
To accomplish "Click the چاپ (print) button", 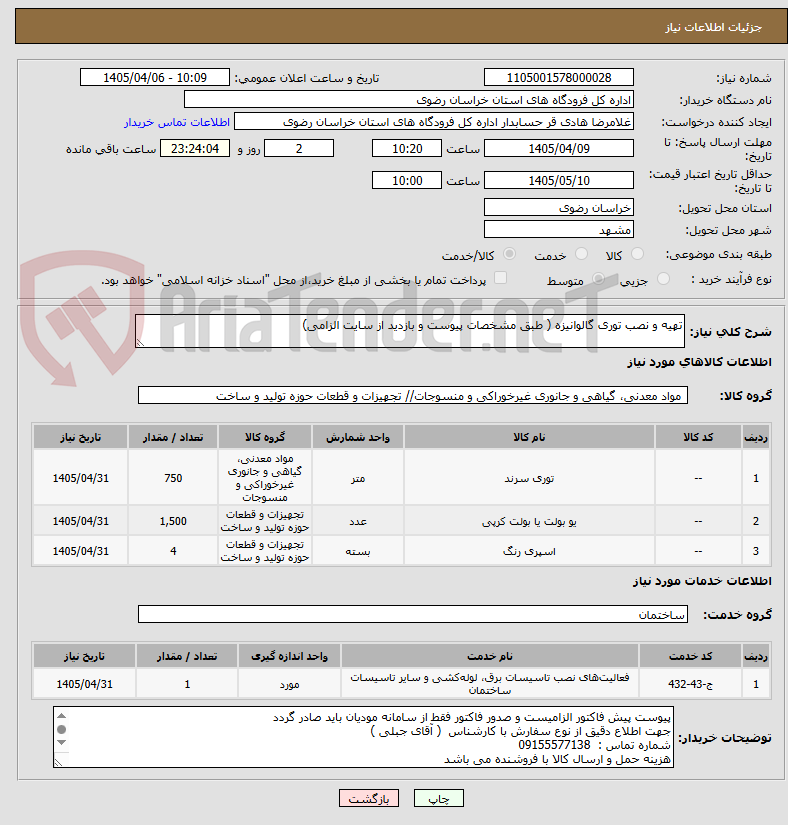I will pyautogui.click(x=438, y=798).
